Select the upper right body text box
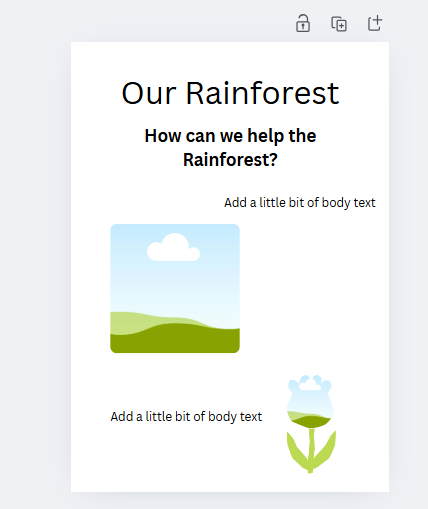The height and width of the screenshot is (509, 428). pos(300,203)
